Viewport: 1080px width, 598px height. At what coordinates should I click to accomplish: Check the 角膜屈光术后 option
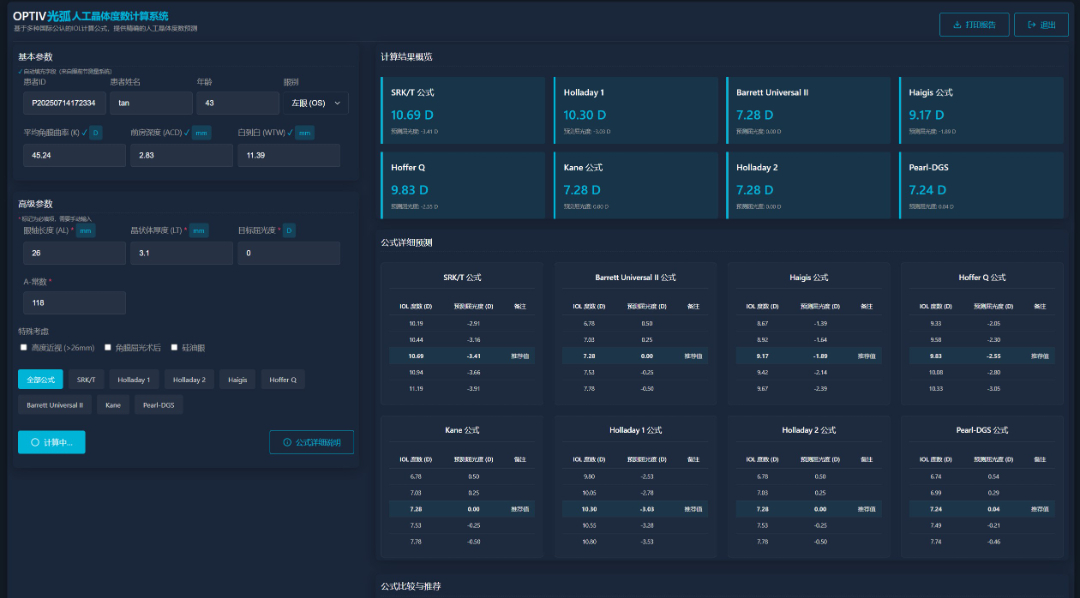[x=108, y=348]
